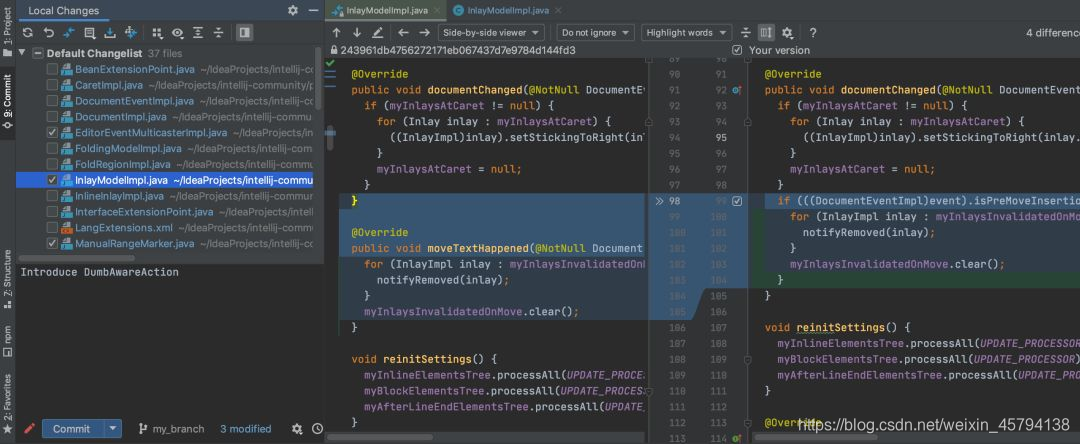Show commit message history clock icon
Image resolution: width=1080 pixels, height=444 pixels.
[318, 428]
